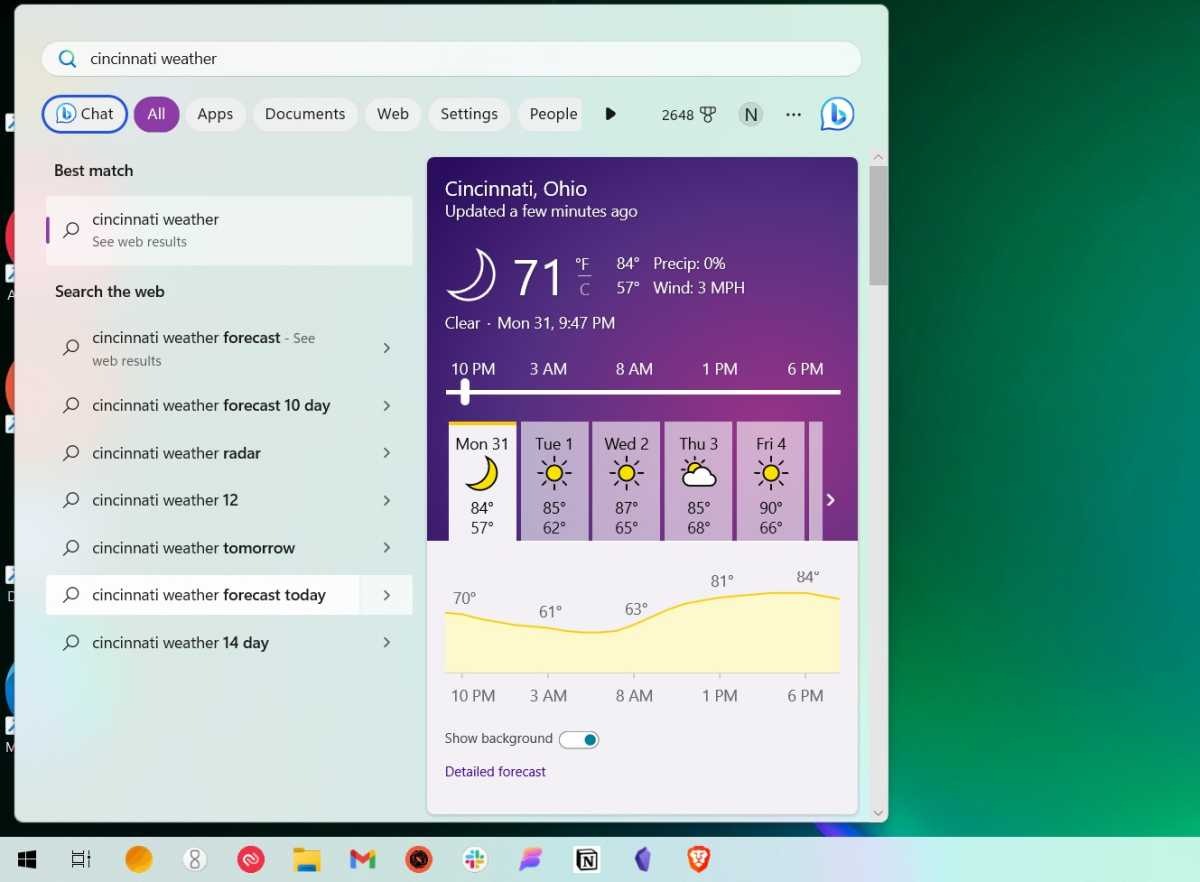Click the Microsoft Rewards points trophy icon
The height and width of the screenshot is (882, 1200).
pyautogui.click(x=708, y=114)
